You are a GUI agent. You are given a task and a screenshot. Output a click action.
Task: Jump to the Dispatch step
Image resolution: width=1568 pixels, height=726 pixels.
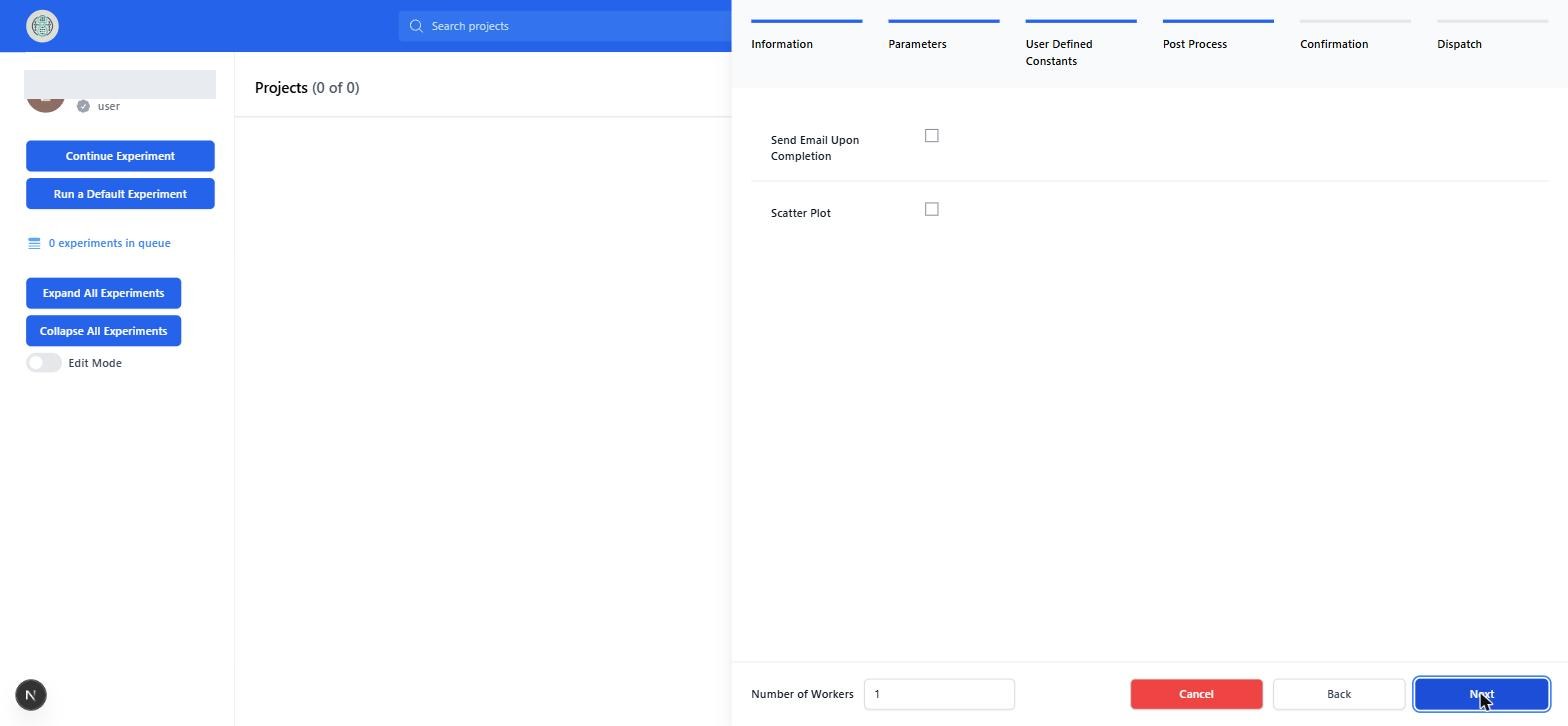[x=1492, y=36]
